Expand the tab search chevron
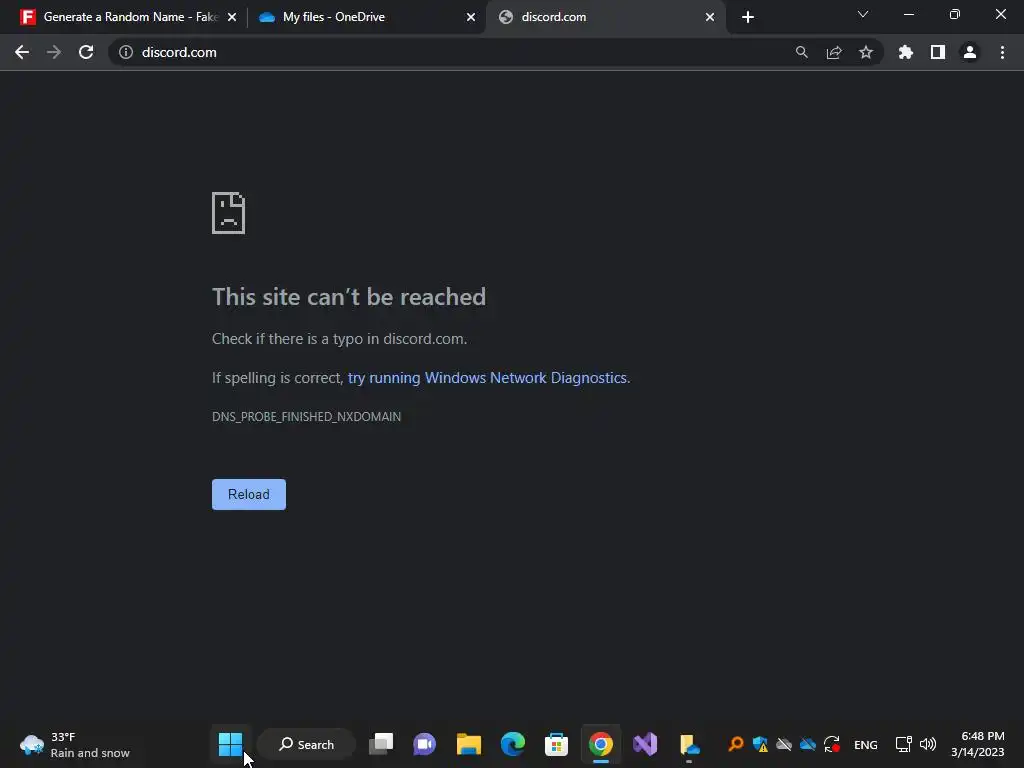The height and width of the screenshot is (768, 1024). pos(863,14)
